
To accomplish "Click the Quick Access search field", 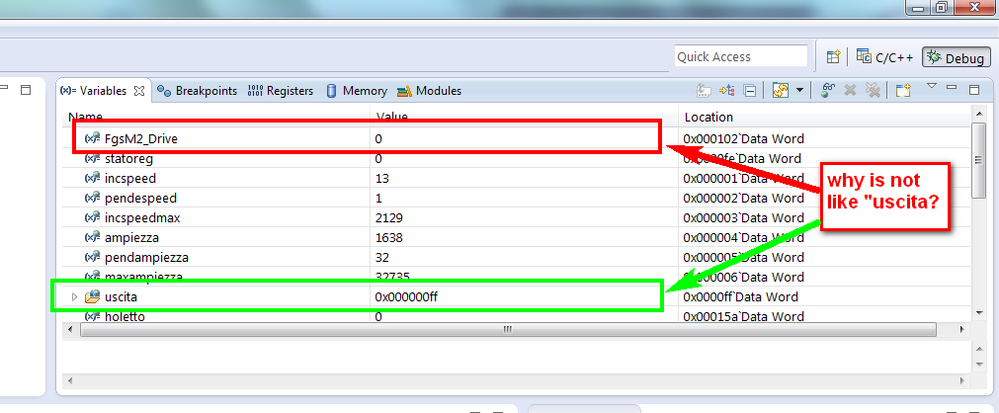I will point(740,57).
